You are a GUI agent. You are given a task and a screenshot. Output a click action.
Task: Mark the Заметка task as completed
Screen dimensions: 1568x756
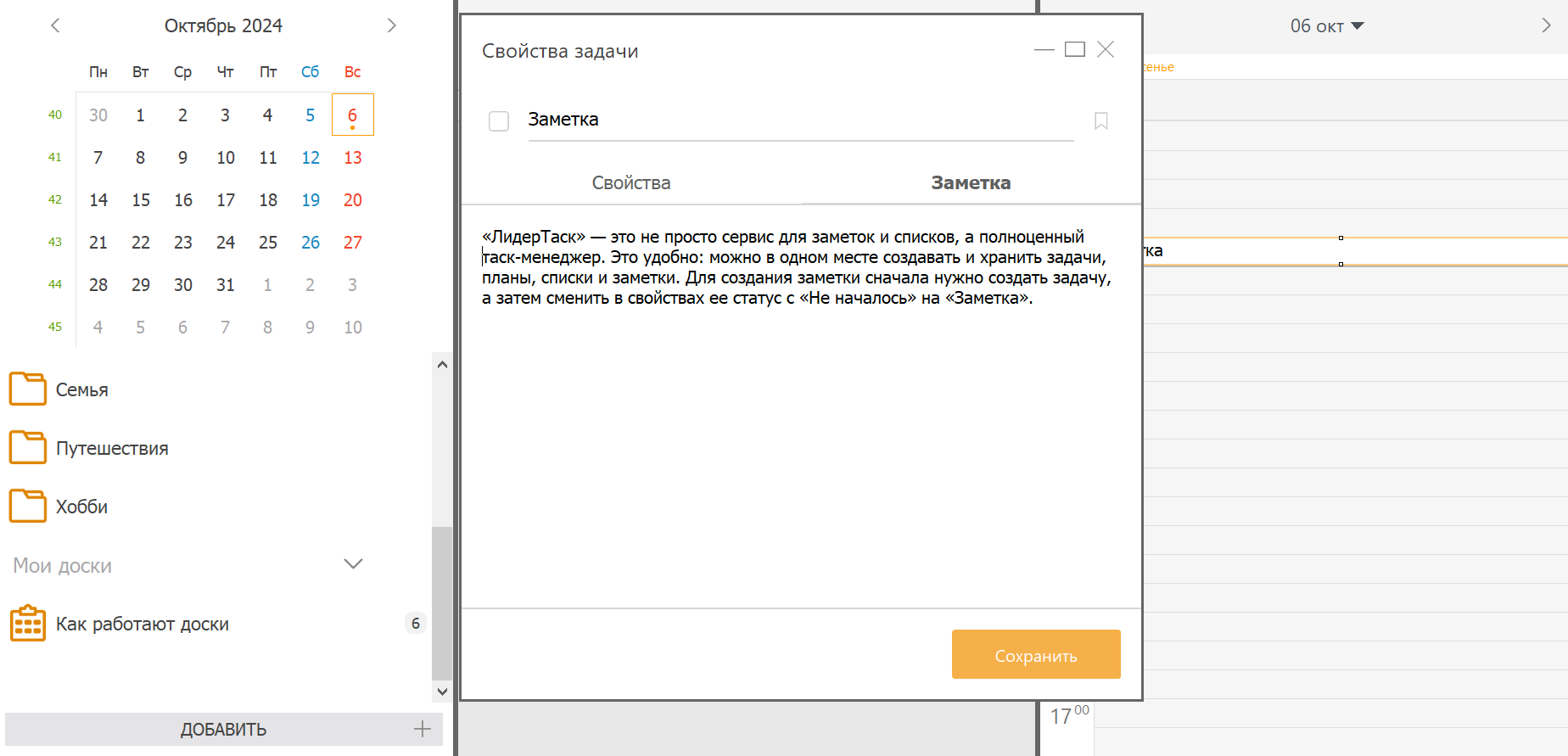499,121
